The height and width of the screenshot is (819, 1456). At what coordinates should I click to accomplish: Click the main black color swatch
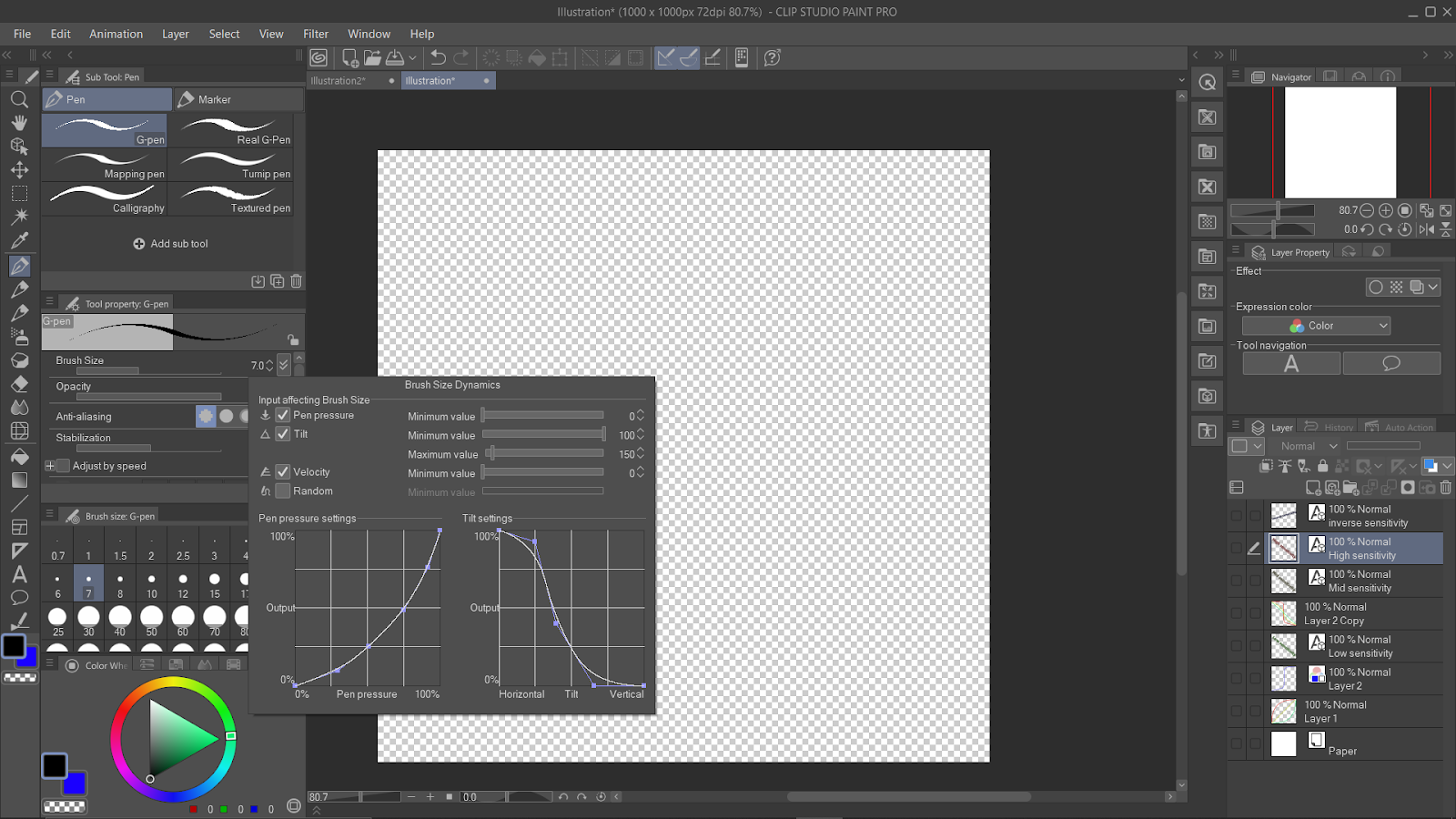click(14, 646)
